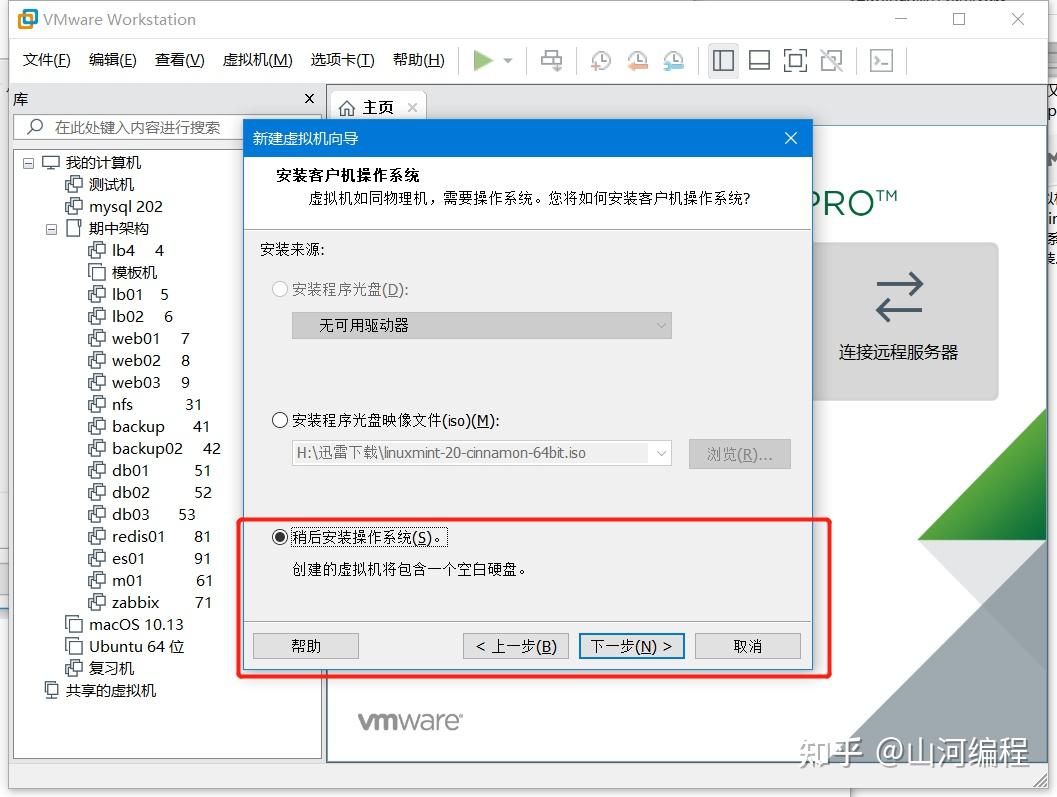Select the 稍后安装操作系统(S) radio button

[x=280, y=537]
